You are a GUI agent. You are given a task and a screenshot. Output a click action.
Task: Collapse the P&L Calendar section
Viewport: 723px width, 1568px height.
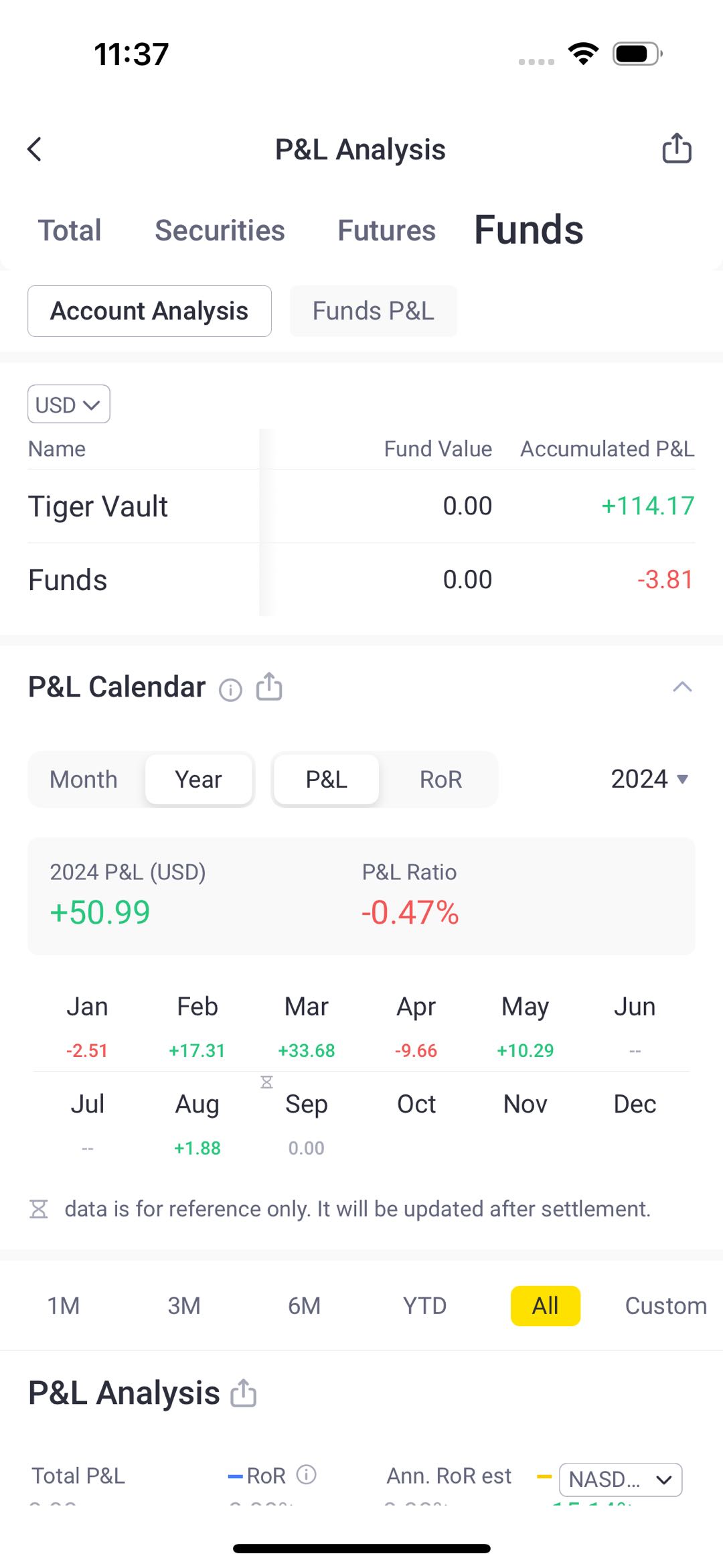[681, 687]
